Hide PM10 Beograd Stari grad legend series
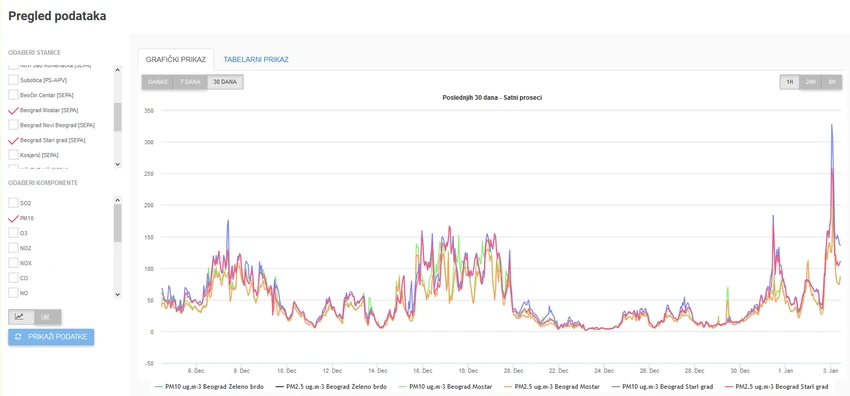The image size is (850, 396). click(x=662, y=387)
